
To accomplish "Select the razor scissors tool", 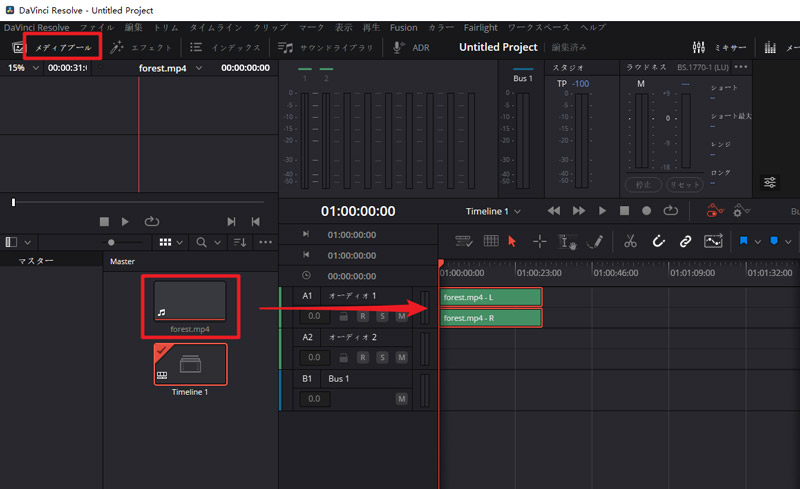I will tap(630, 241).
